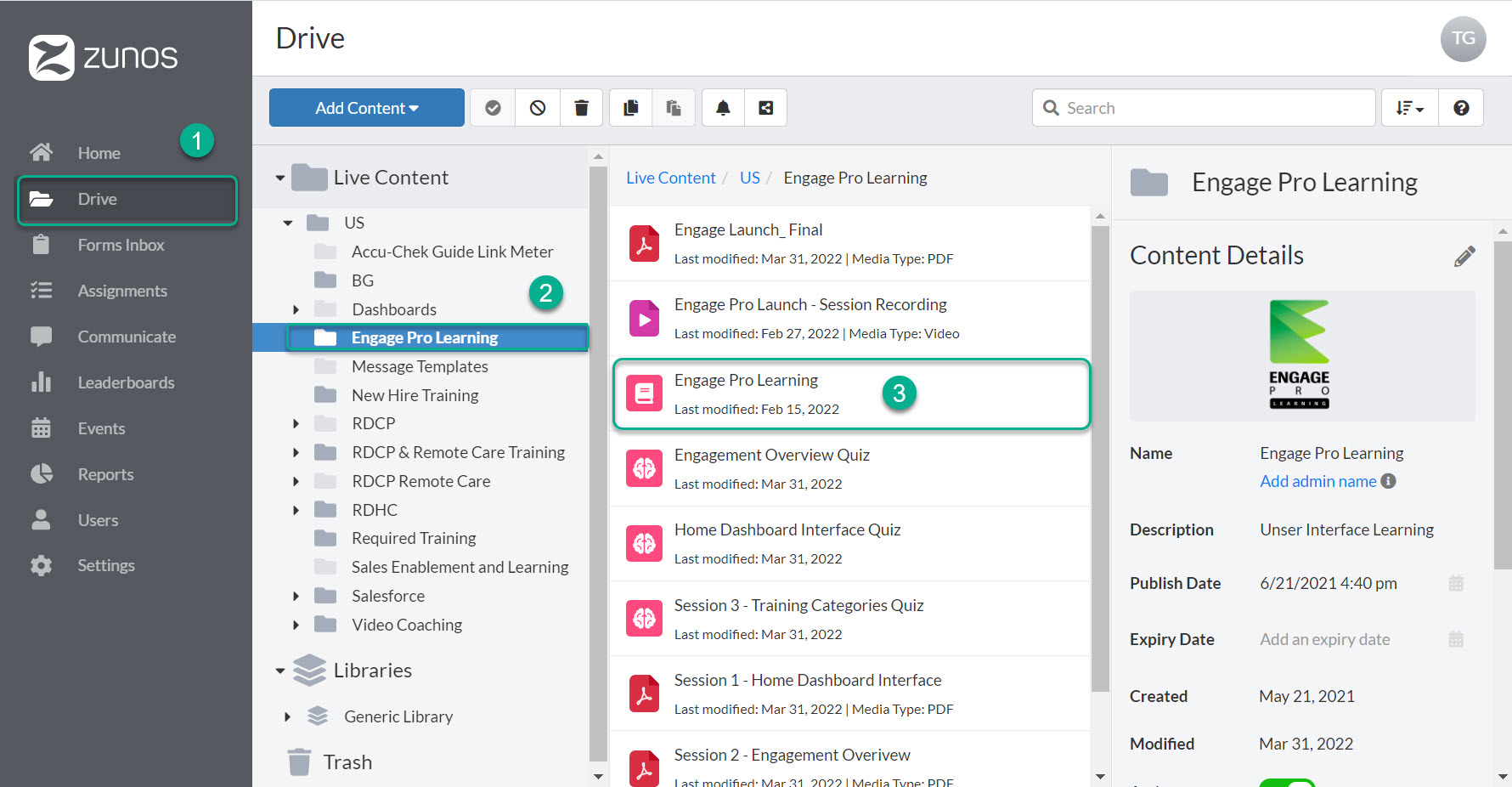Click the Engage Pro logo thumbnail
This screenshot has width=1512, height=787.
point(1299,355)
